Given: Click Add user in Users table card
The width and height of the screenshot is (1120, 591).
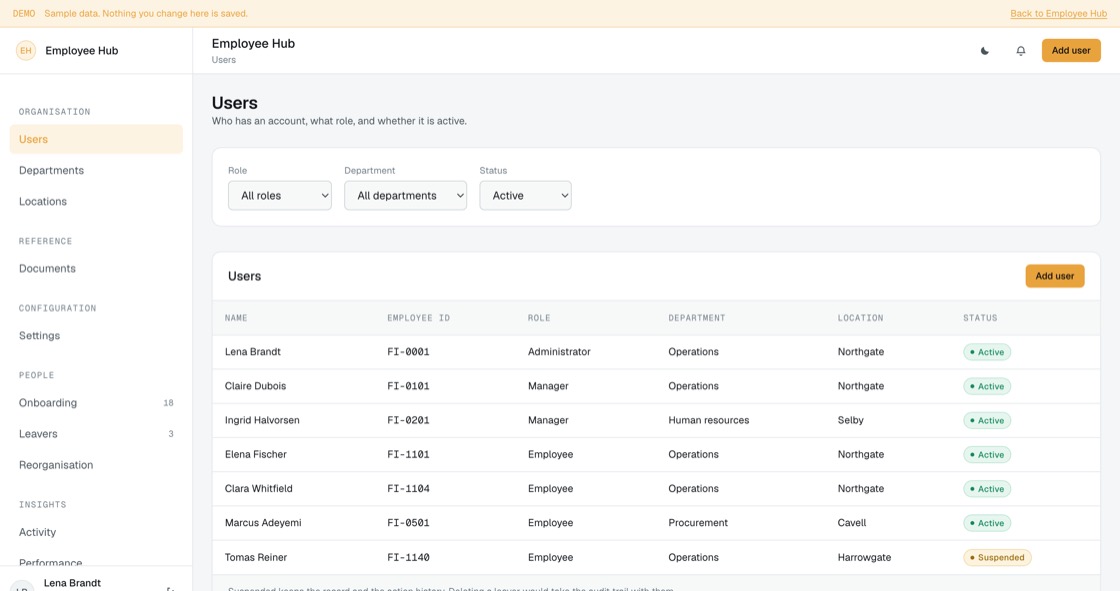Looking at the screenshot, I should (1054, 276).
